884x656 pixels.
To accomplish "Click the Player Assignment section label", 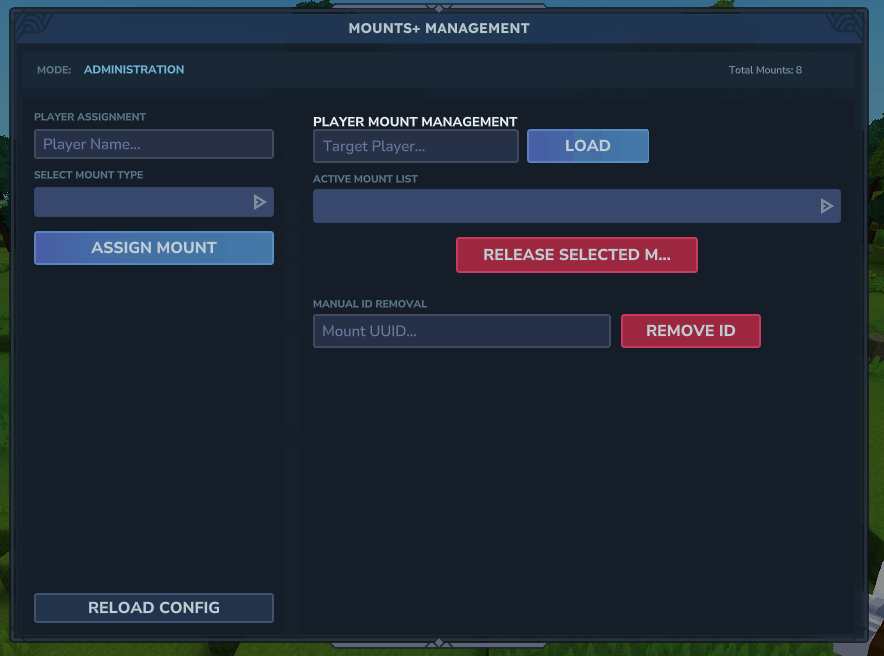I will coord(90,117).
